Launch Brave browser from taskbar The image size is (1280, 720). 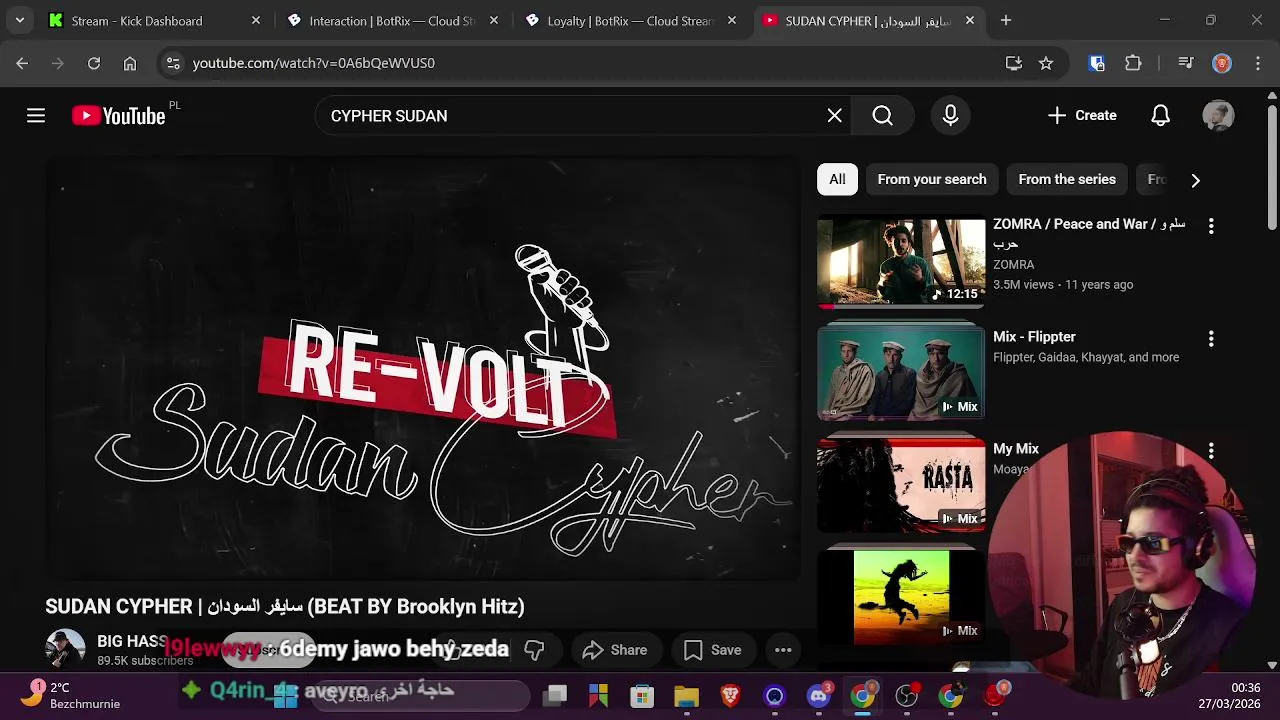coord(730,696)
